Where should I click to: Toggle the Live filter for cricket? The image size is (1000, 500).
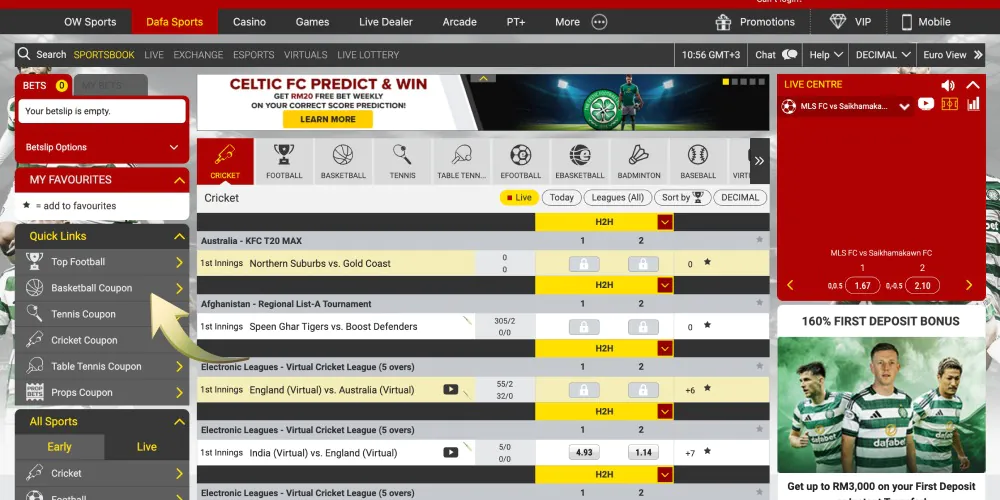click(x=519, y=198)
